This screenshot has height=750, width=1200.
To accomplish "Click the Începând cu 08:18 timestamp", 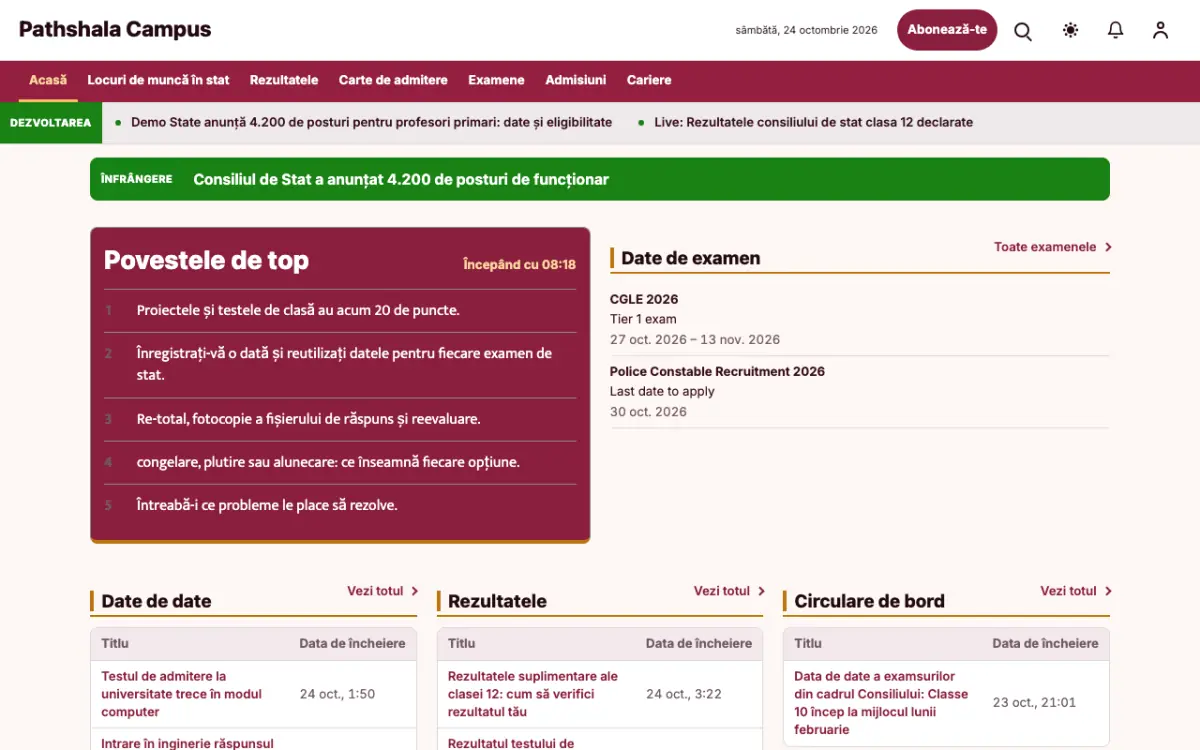I will [x=519, y=264].
